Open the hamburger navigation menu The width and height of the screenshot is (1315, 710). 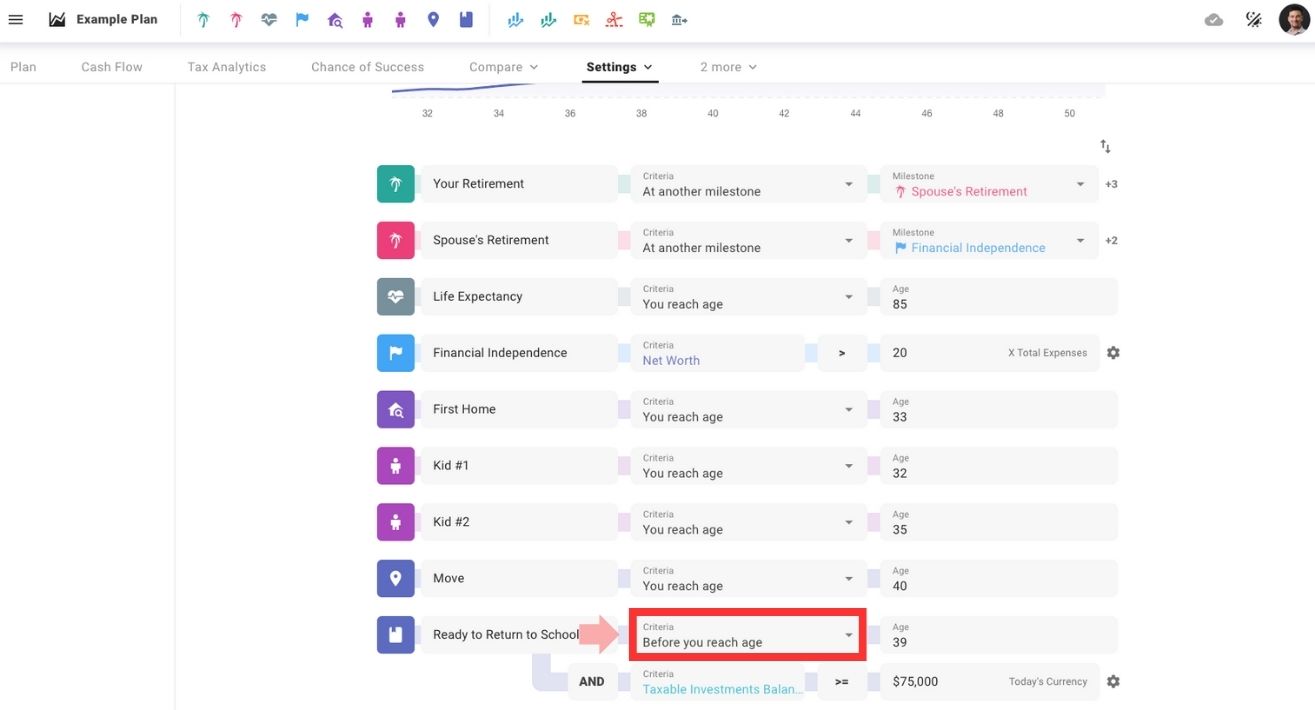(16, 20)
